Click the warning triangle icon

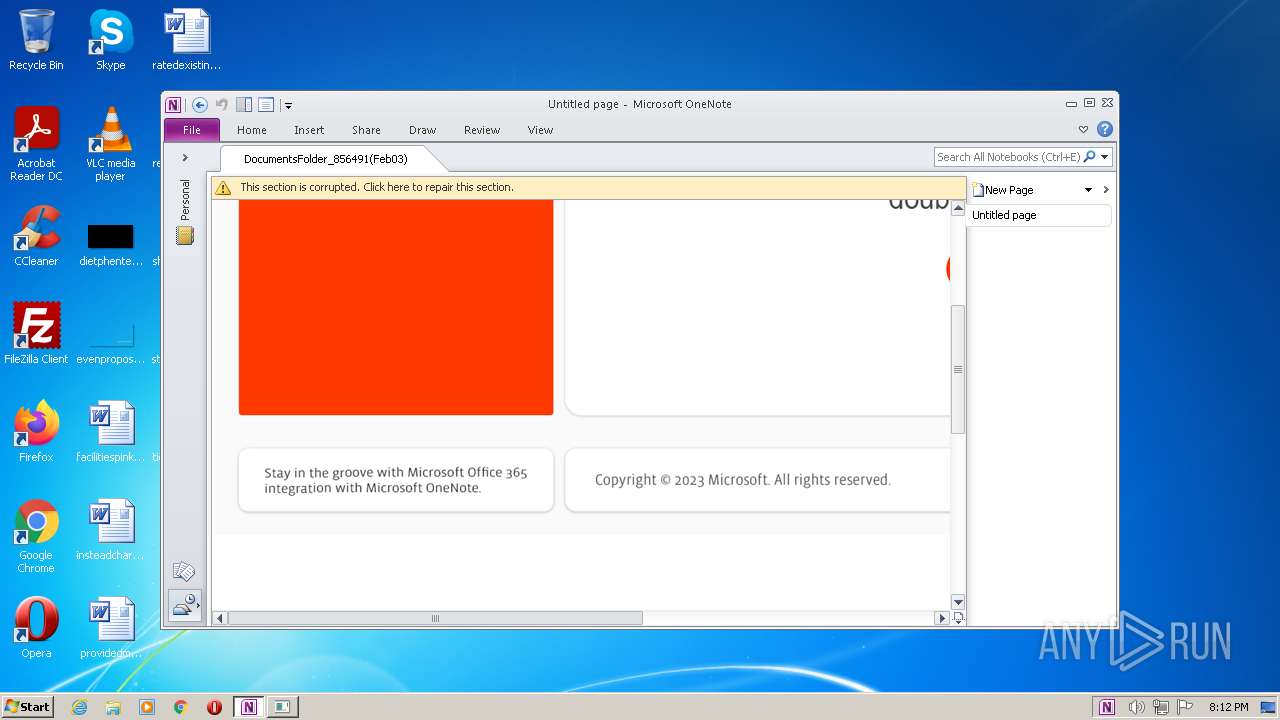pyautogui.click(x=223, y=187)
